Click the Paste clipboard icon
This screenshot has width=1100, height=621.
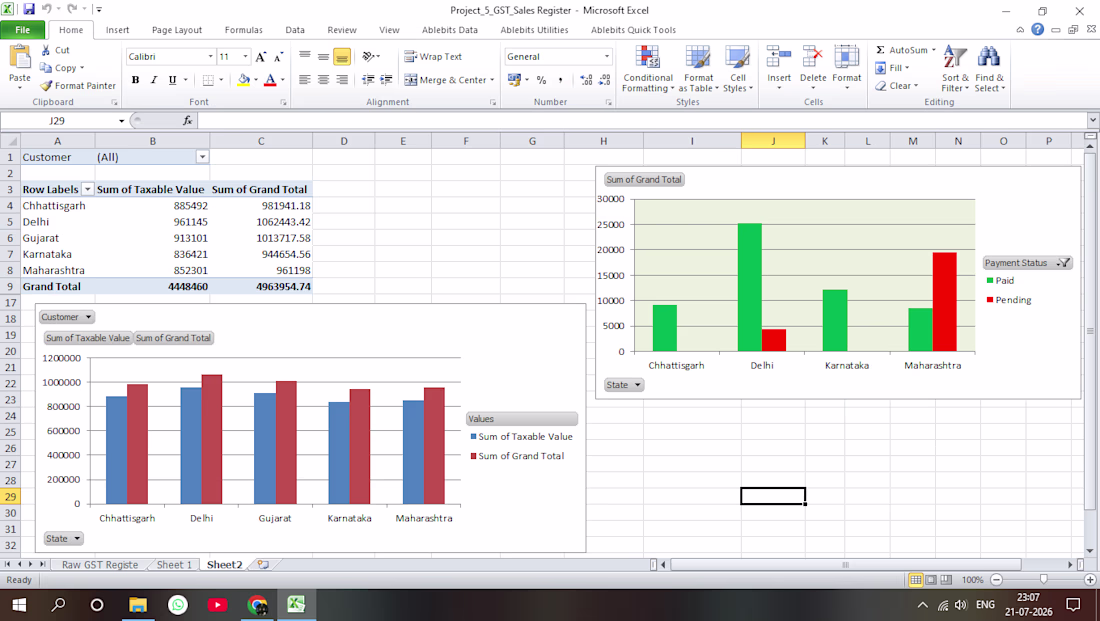point(20,58)
